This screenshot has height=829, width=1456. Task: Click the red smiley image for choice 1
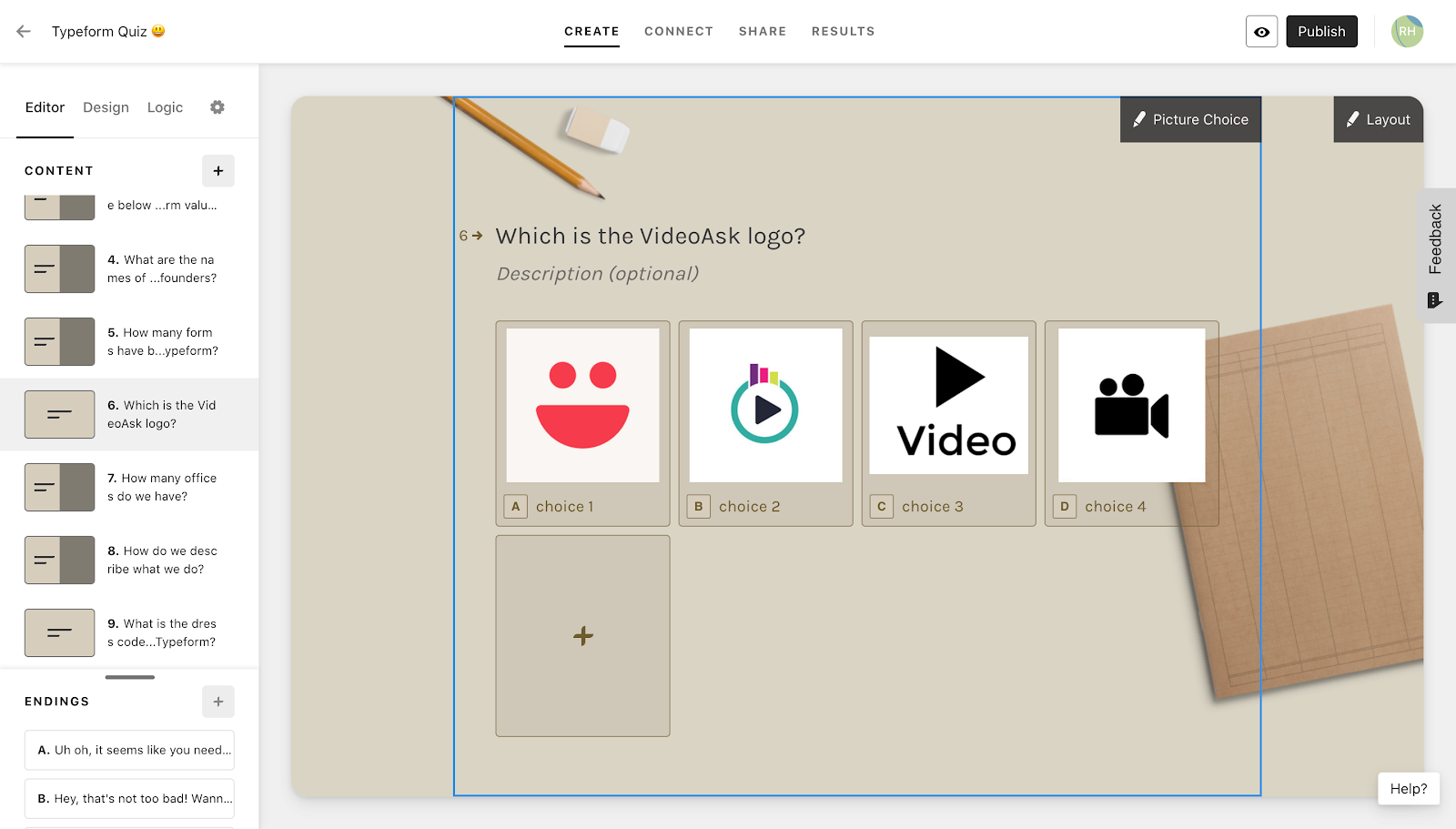(x=583, y=405)
